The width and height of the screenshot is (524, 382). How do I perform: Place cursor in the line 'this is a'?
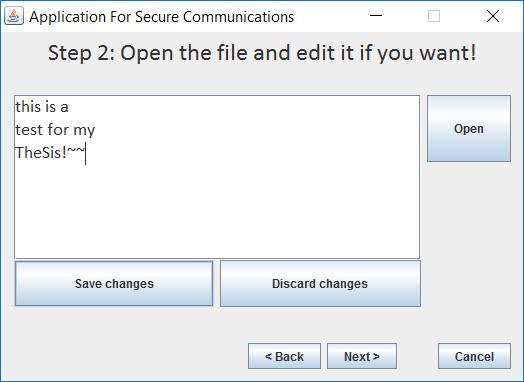(x=42, y=107)
